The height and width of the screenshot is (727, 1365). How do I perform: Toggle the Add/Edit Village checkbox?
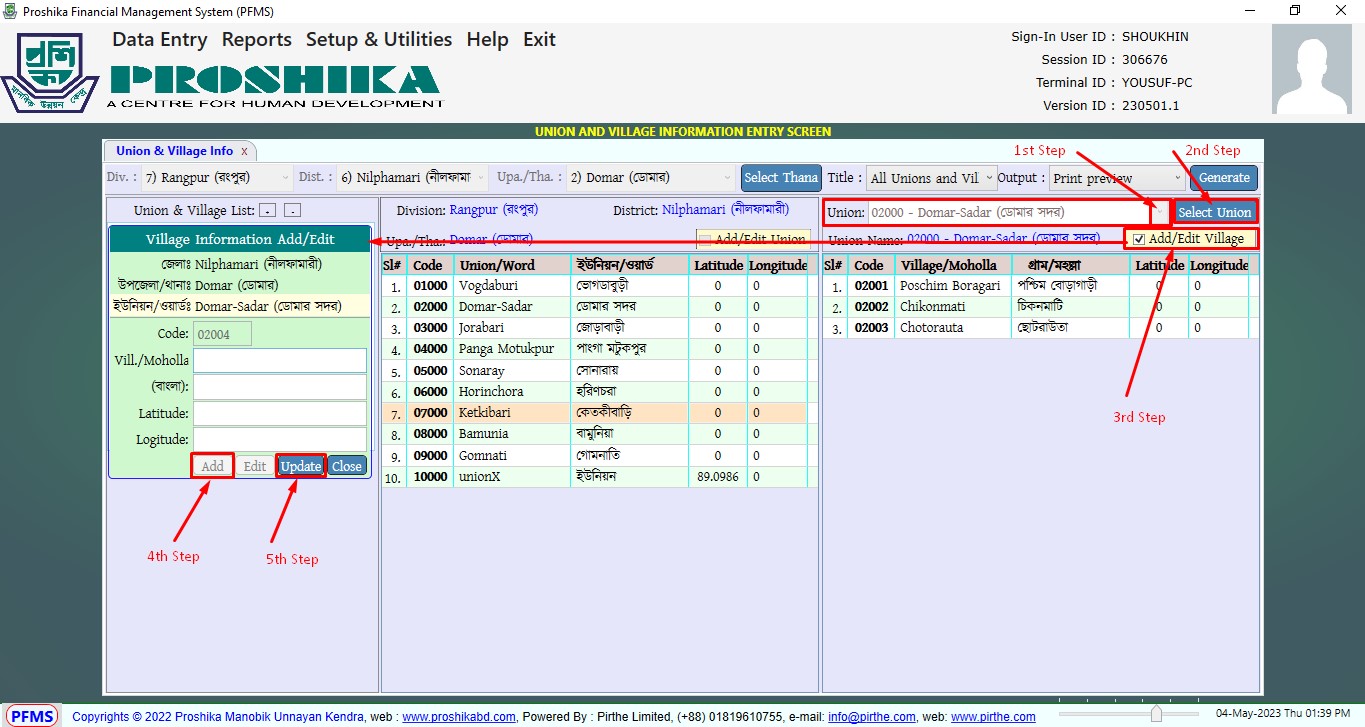coord(1139,239)
